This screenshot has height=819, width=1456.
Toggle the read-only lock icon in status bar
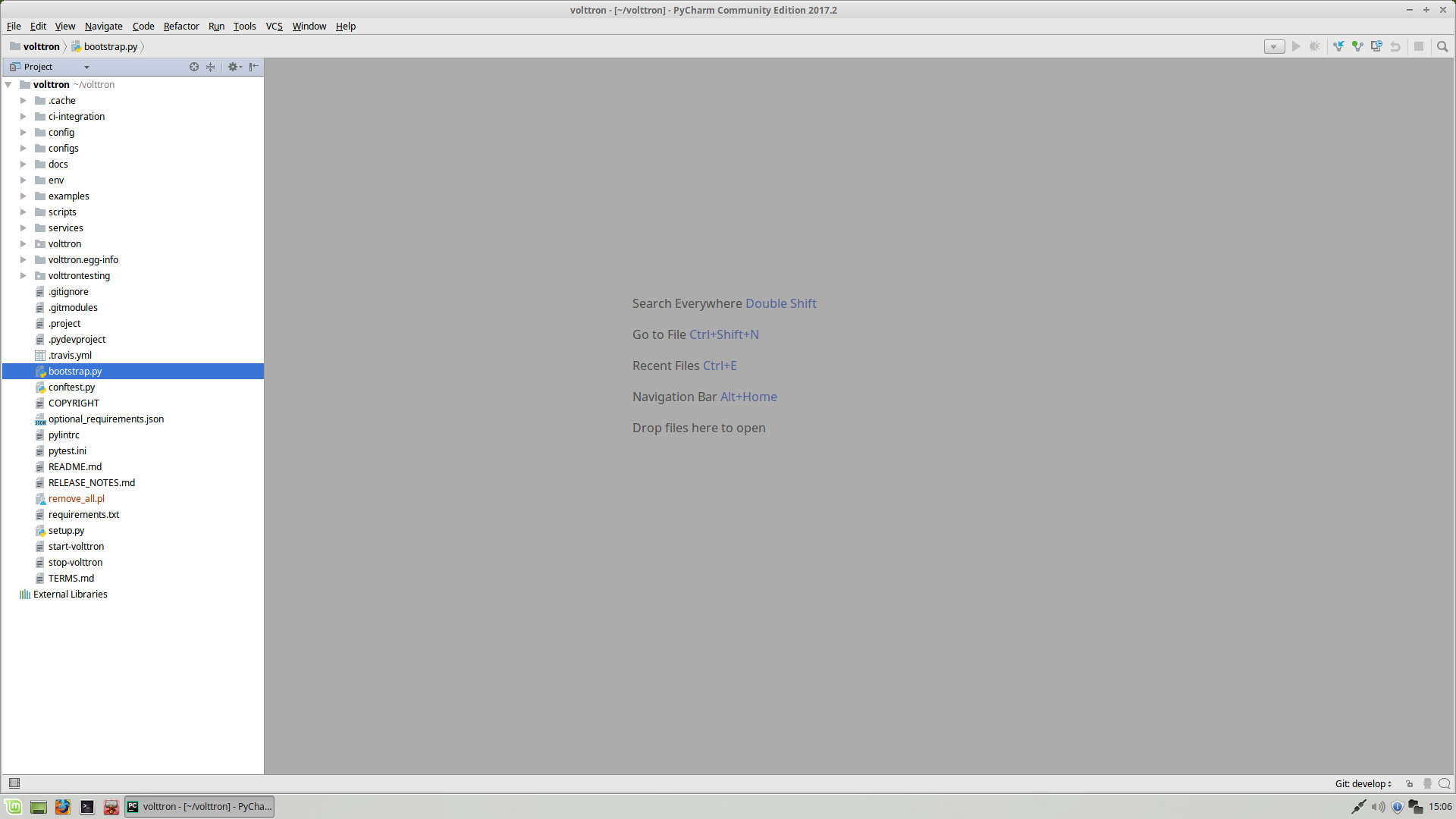(1410, 784)
